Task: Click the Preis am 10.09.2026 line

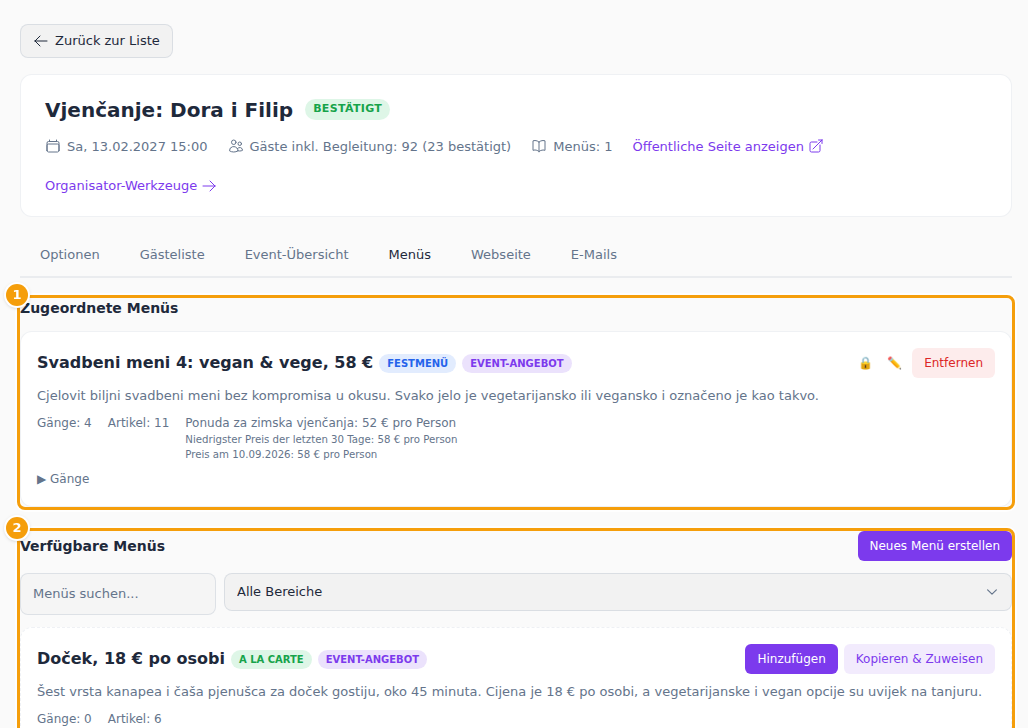Action: click(x=281, y=455)
